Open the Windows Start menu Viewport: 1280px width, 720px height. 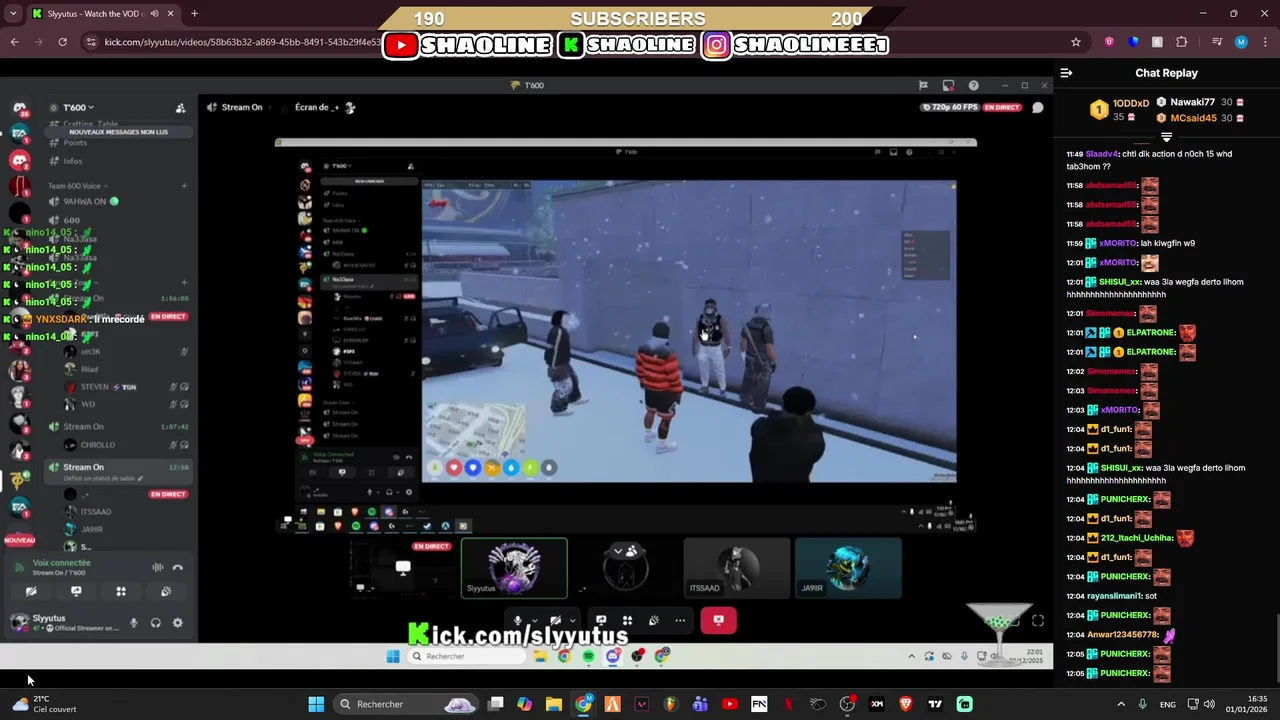point(316,704)
